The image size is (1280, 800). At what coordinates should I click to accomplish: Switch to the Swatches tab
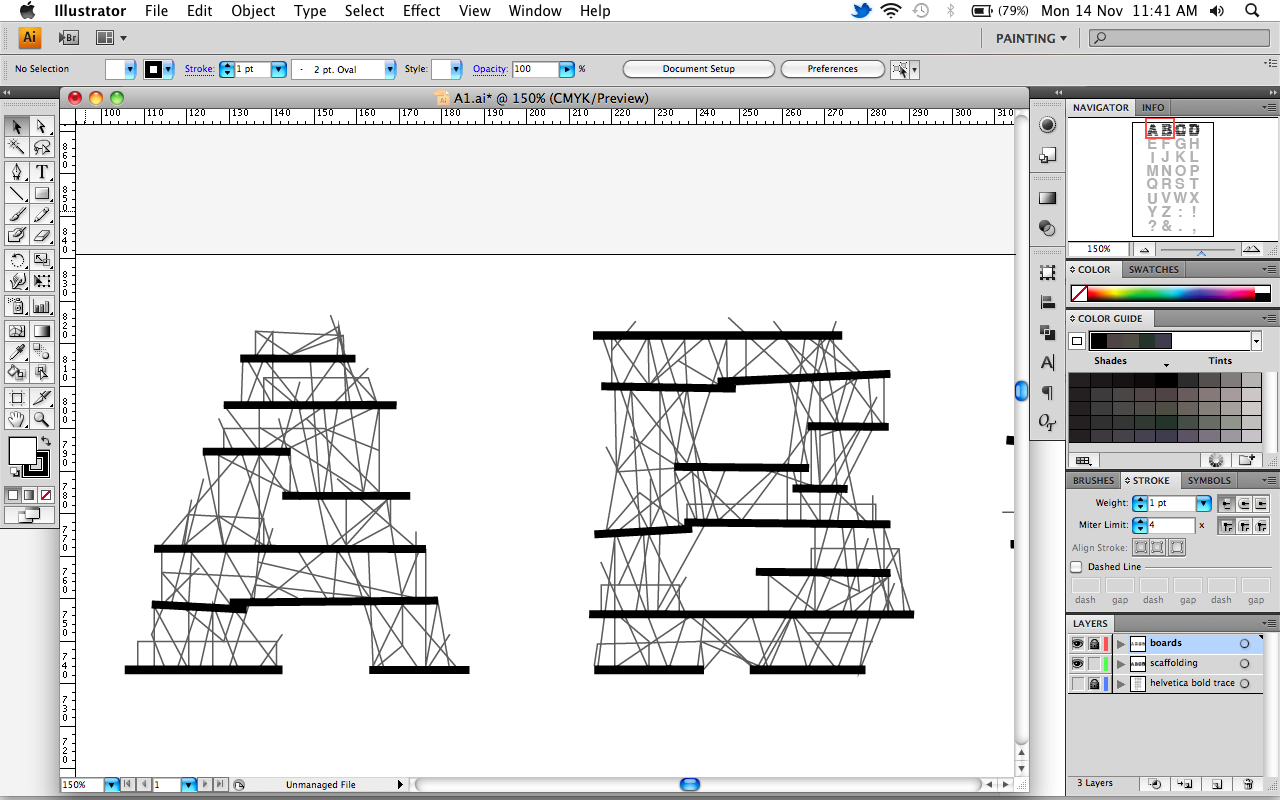(x=1153, y=269)
